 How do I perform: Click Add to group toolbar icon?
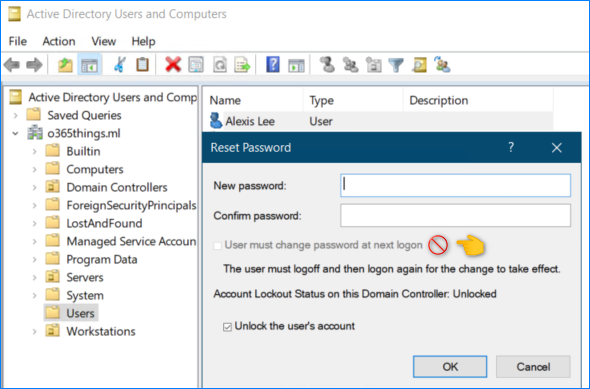tap(442, 64)
